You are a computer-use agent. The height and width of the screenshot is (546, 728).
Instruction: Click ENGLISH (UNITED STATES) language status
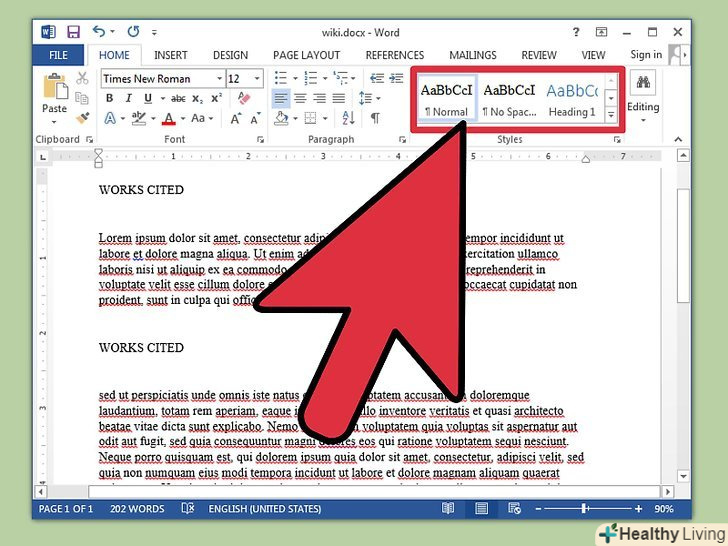(265, 509)
